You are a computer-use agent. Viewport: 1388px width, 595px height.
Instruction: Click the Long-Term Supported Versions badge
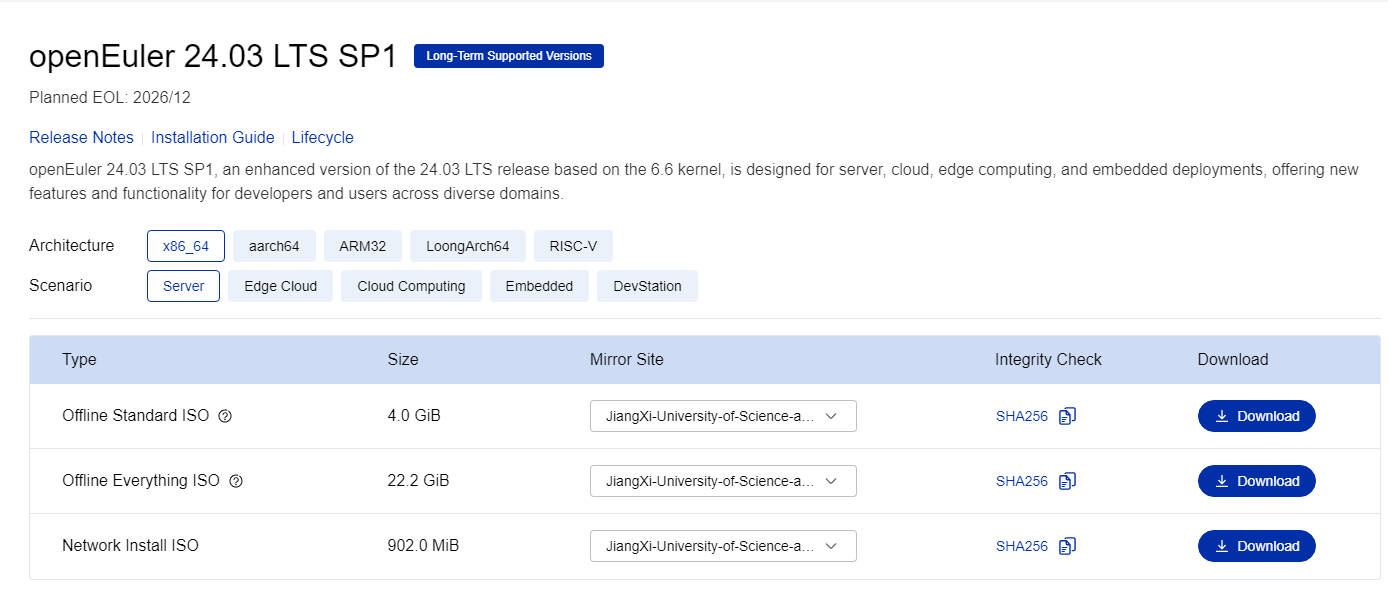(x=508, y=56)
